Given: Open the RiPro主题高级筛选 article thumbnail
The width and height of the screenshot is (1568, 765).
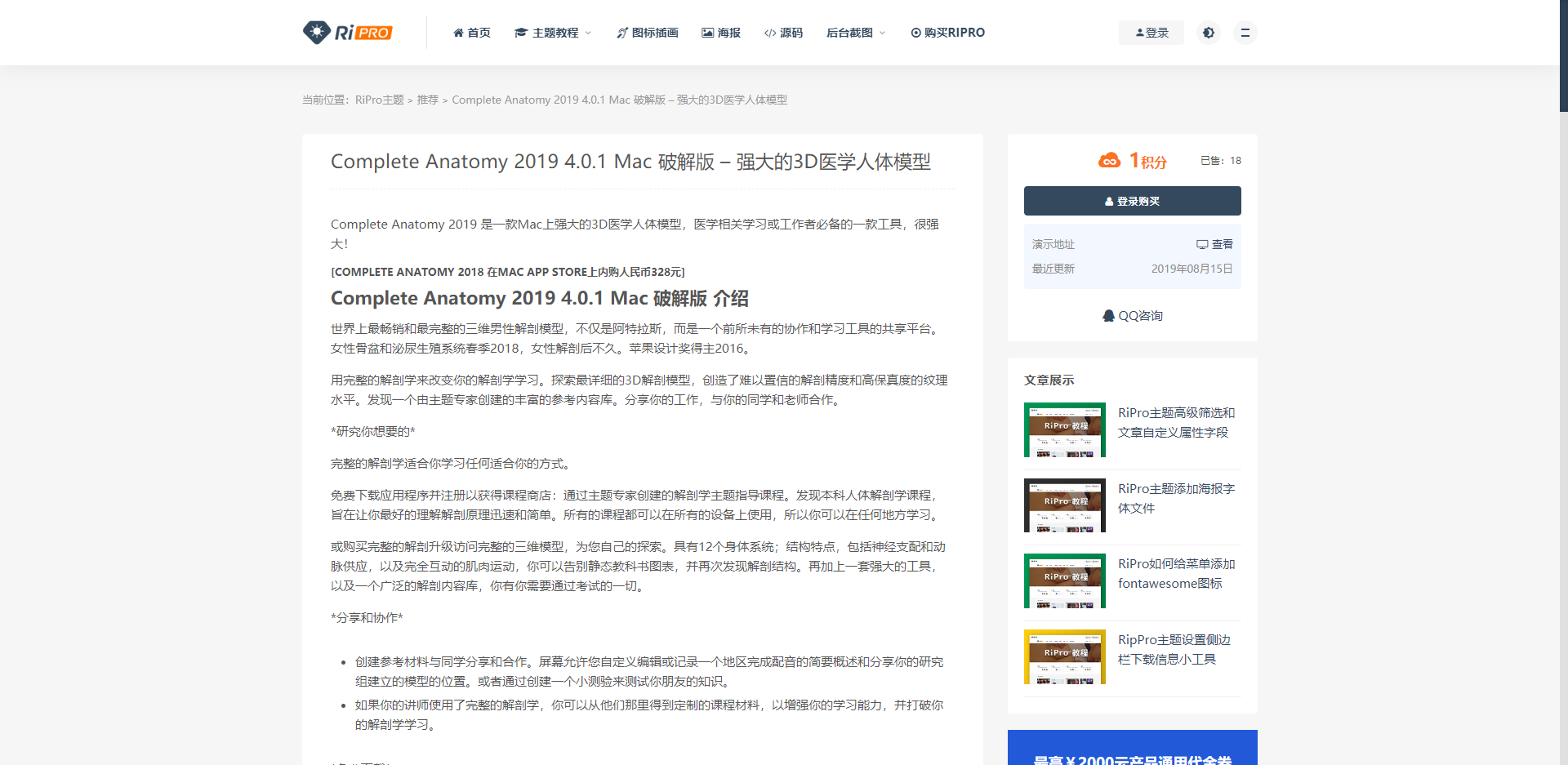Looking at the screenshot, I should (x=1064, y=429).
